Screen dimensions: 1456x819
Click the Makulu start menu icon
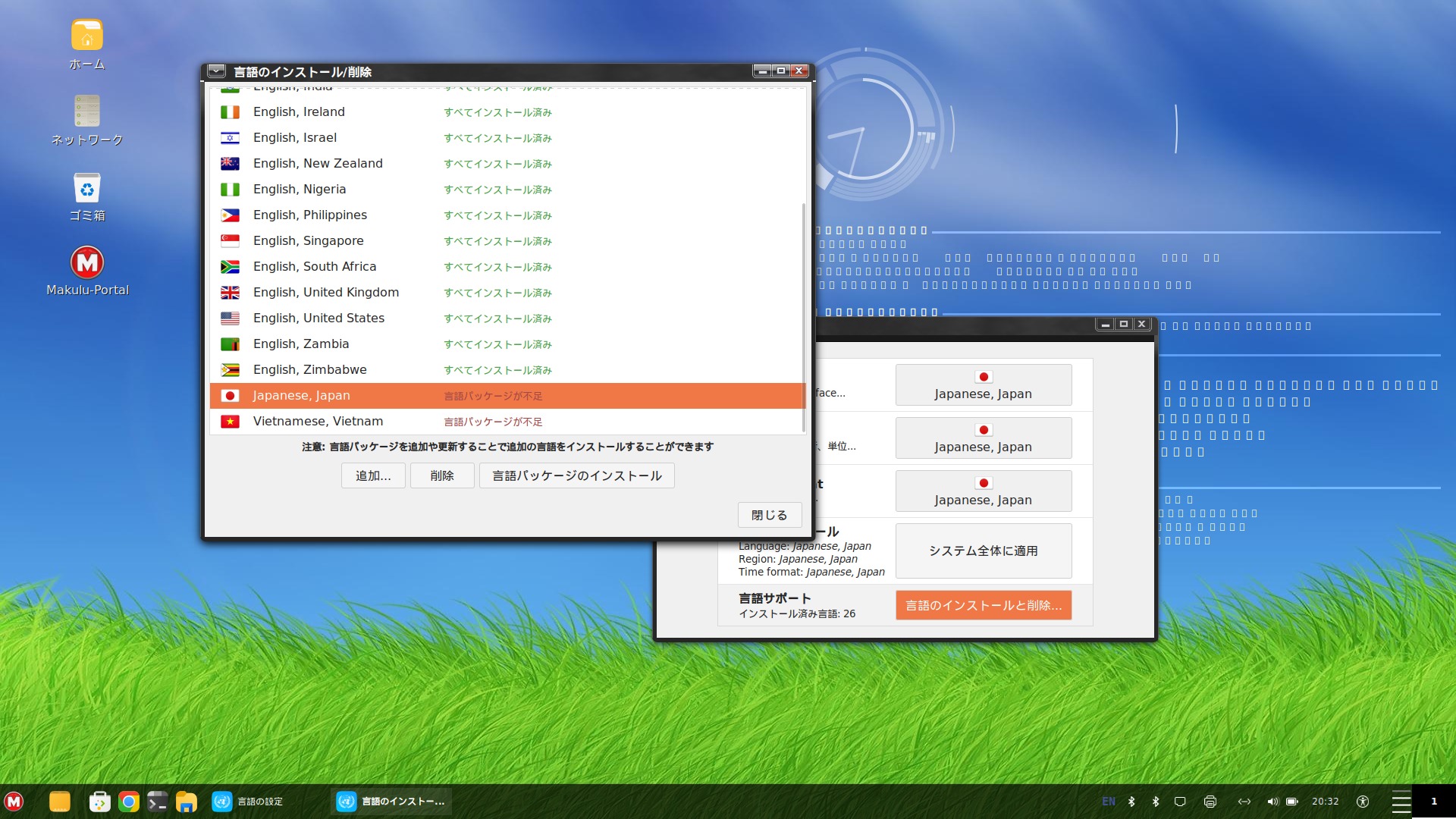click(14, 802)
